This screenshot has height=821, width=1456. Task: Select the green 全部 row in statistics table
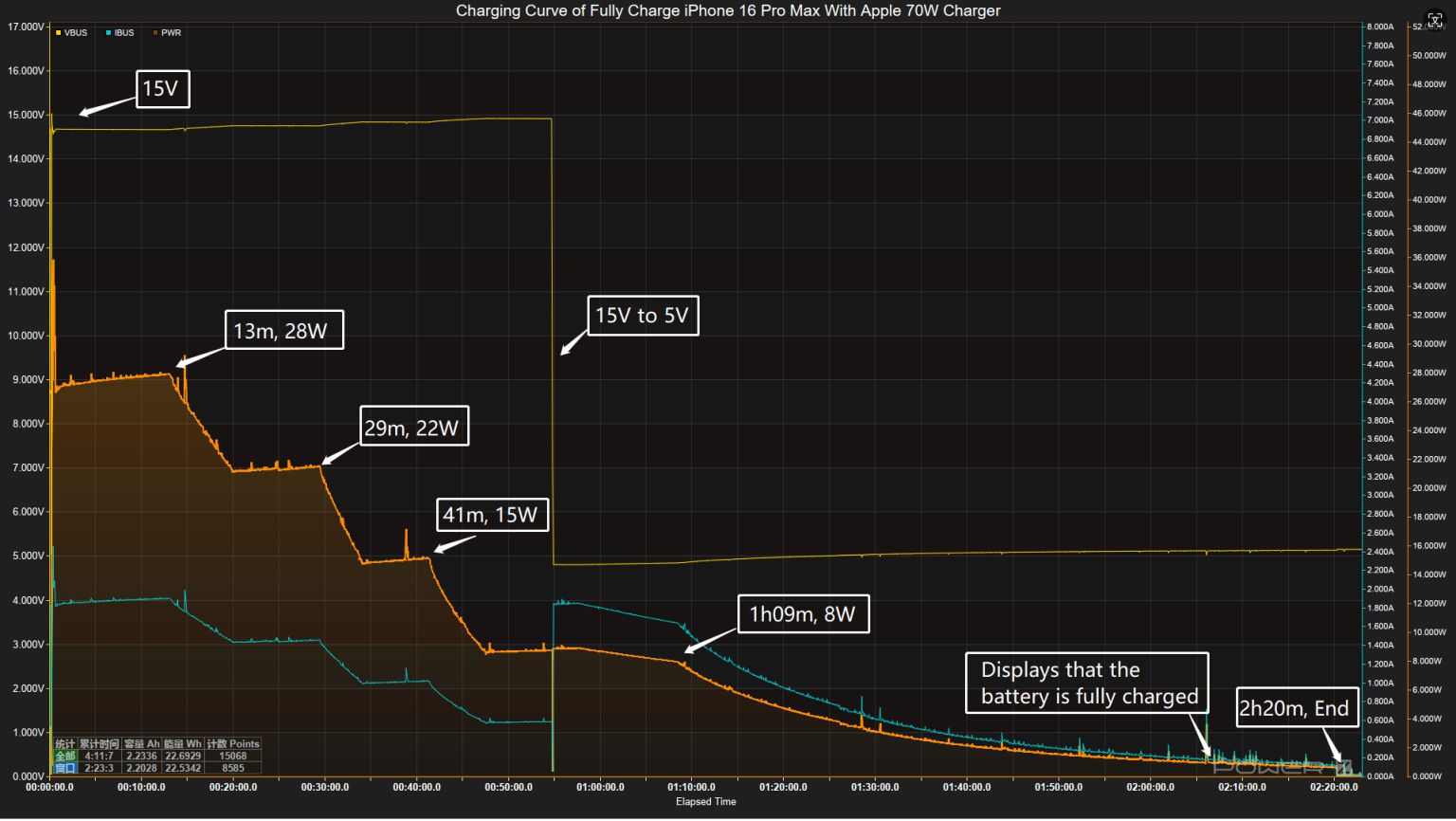(64, 757)
